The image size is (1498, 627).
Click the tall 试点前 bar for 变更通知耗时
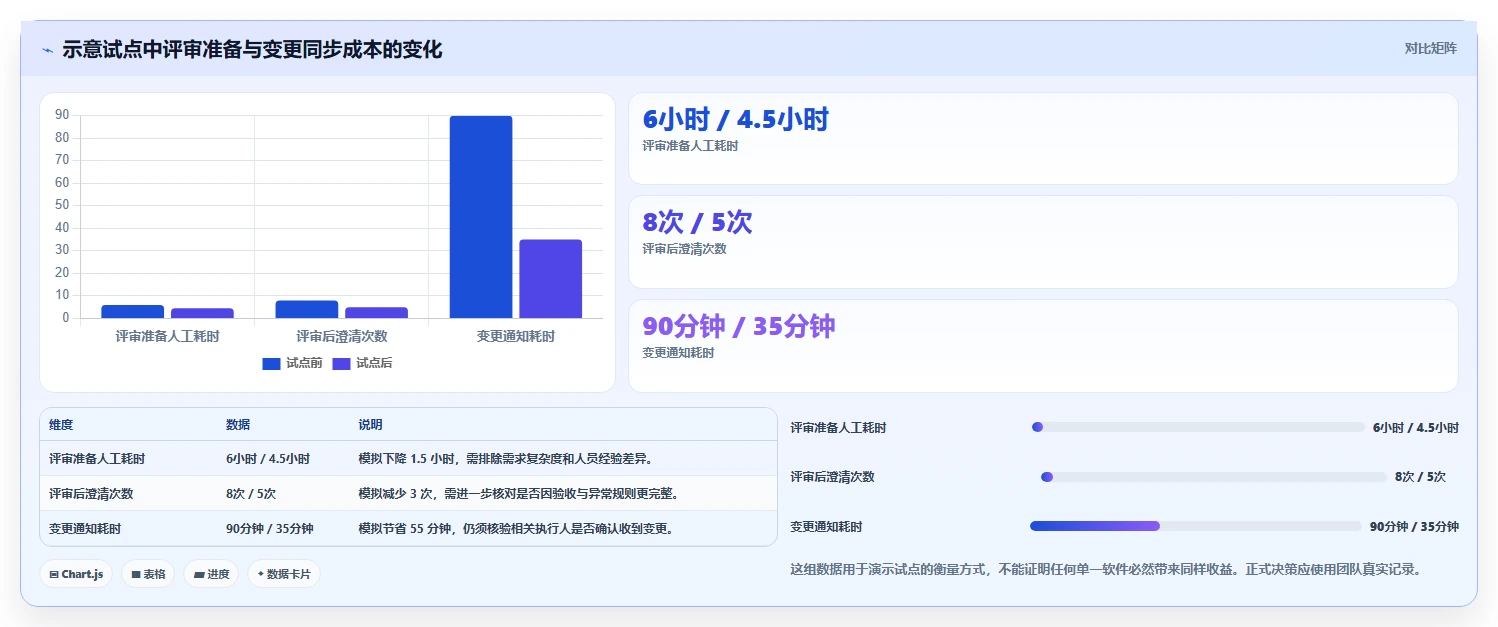pos(481,217)
